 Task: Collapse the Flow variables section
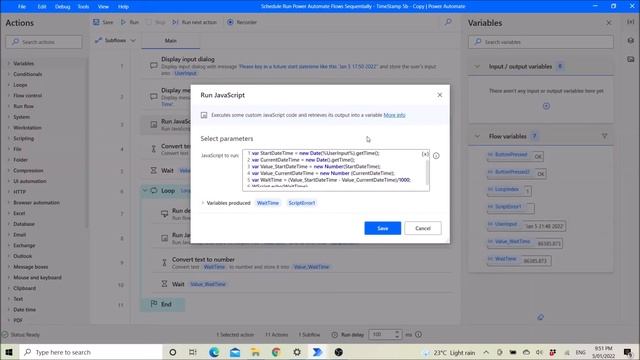click(477, 136)
